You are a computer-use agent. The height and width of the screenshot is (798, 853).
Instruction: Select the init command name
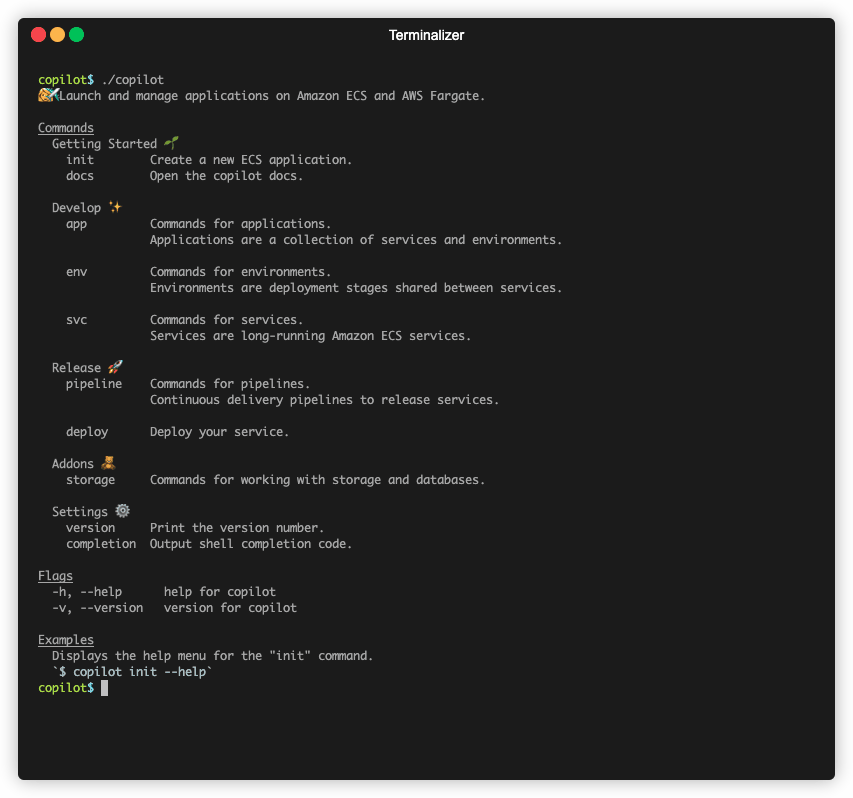point(80,160)
